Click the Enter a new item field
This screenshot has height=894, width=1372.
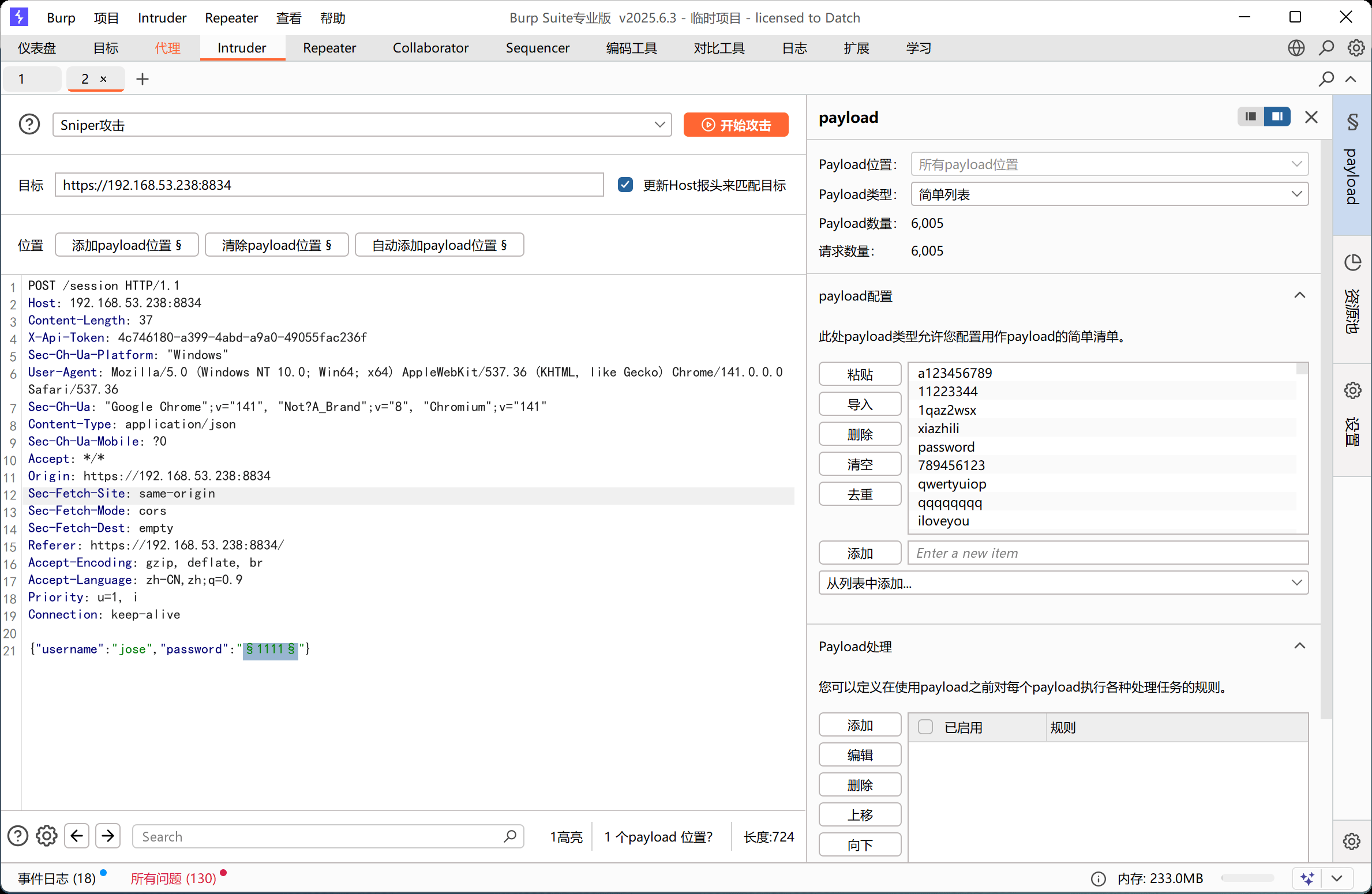[x=1108, y=553]
